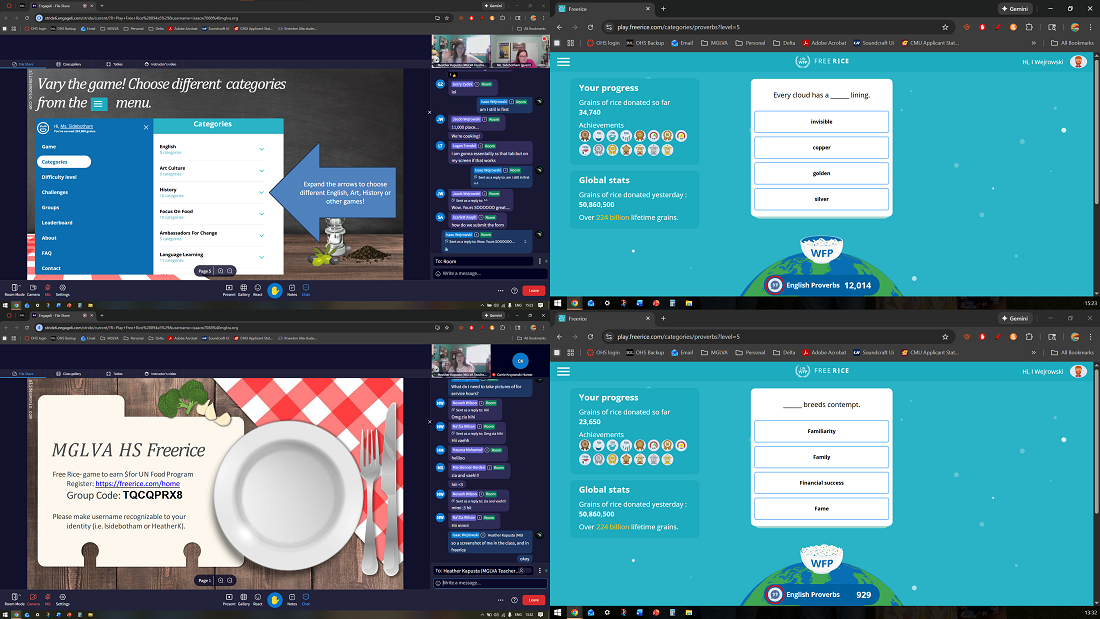Open Instructor's video tab above Vary-the-game slide
The width and height of the screenshot is (1100, 619).
(161, 64)
